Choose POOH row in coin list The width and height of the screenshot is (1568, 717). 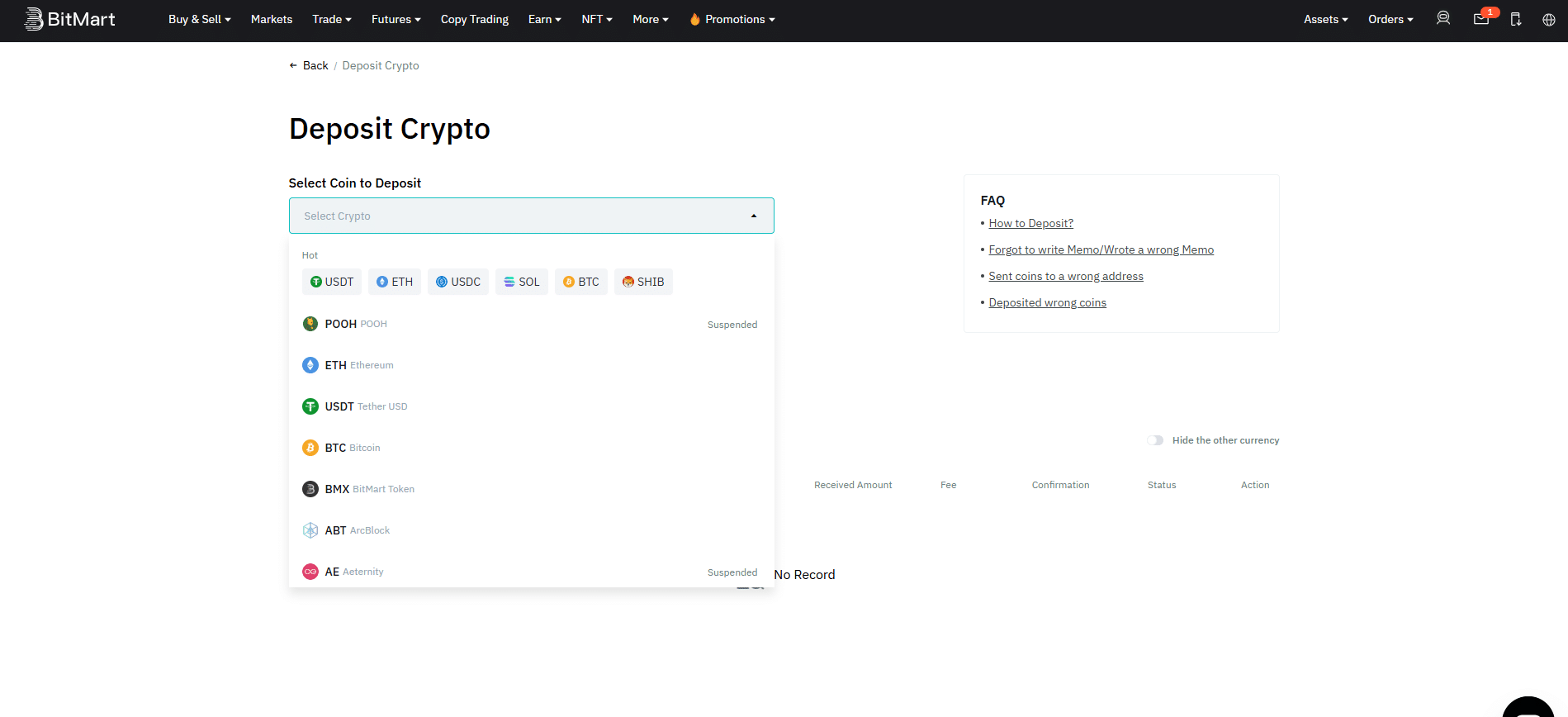(532, 324)
